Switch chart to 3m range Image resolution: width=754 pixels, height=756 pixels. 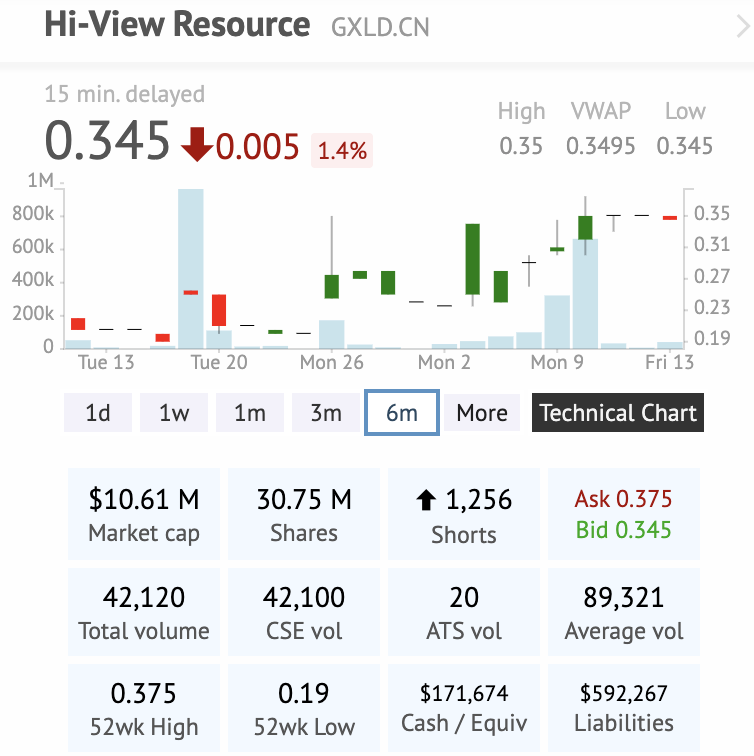pos(326,413)
